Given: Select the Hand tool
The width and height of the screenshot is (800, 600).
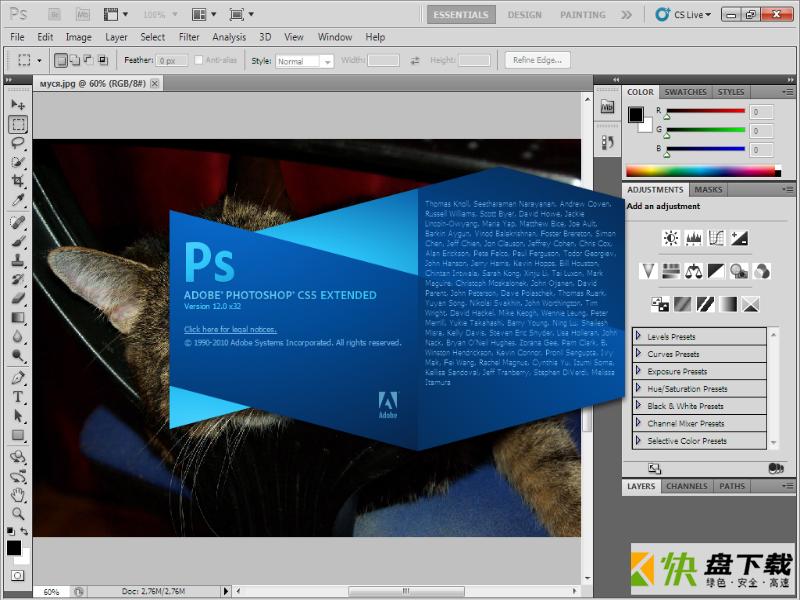Looking at the screenshot, I should click(18, 494).
